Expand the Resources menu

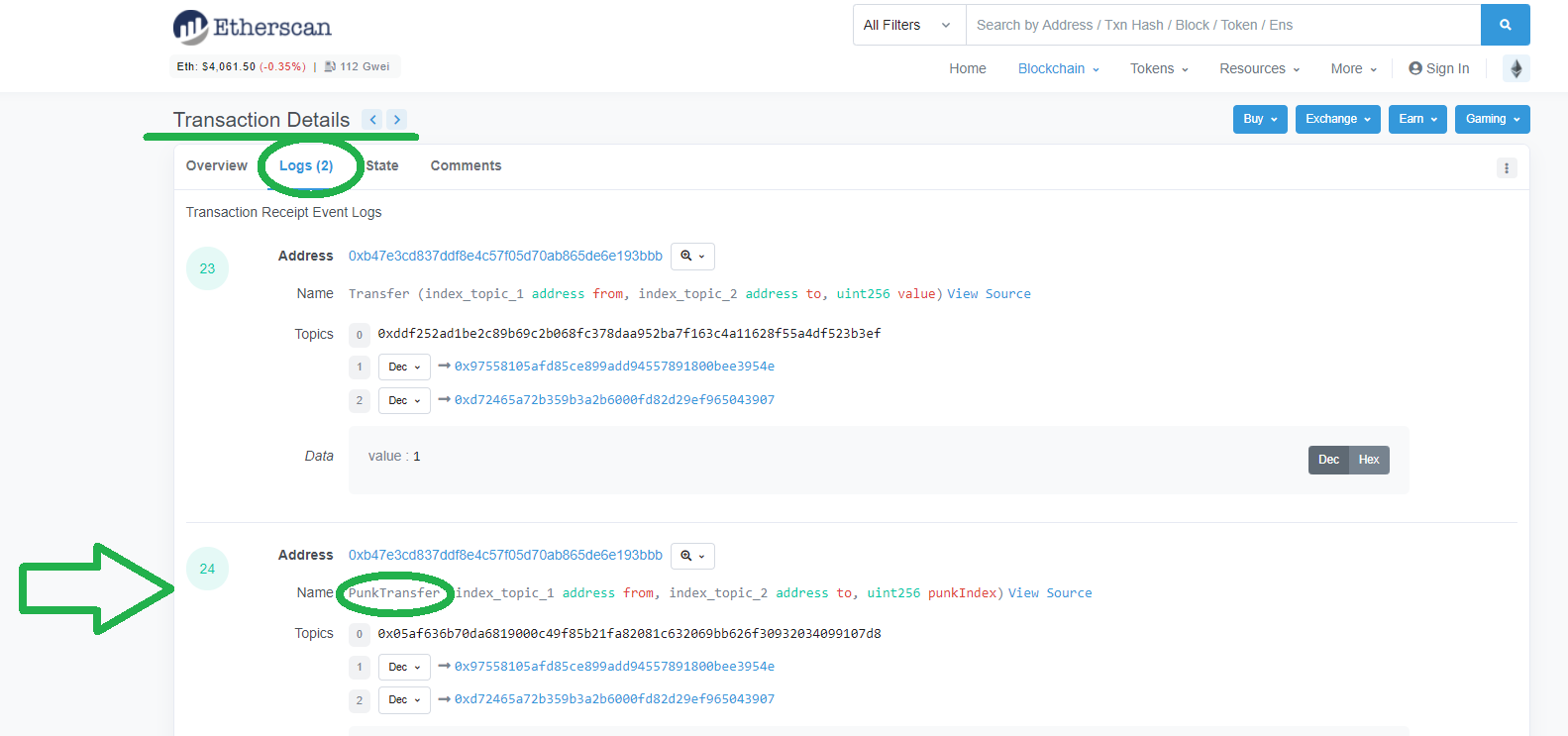(1260, 68)
